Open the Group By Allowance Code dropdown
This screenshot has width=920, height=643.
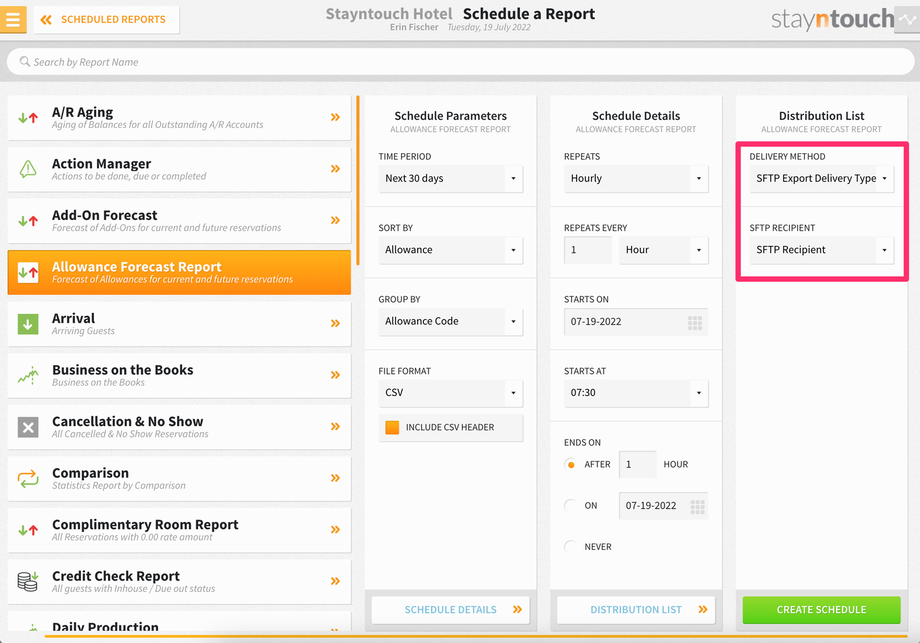point(451,322)
